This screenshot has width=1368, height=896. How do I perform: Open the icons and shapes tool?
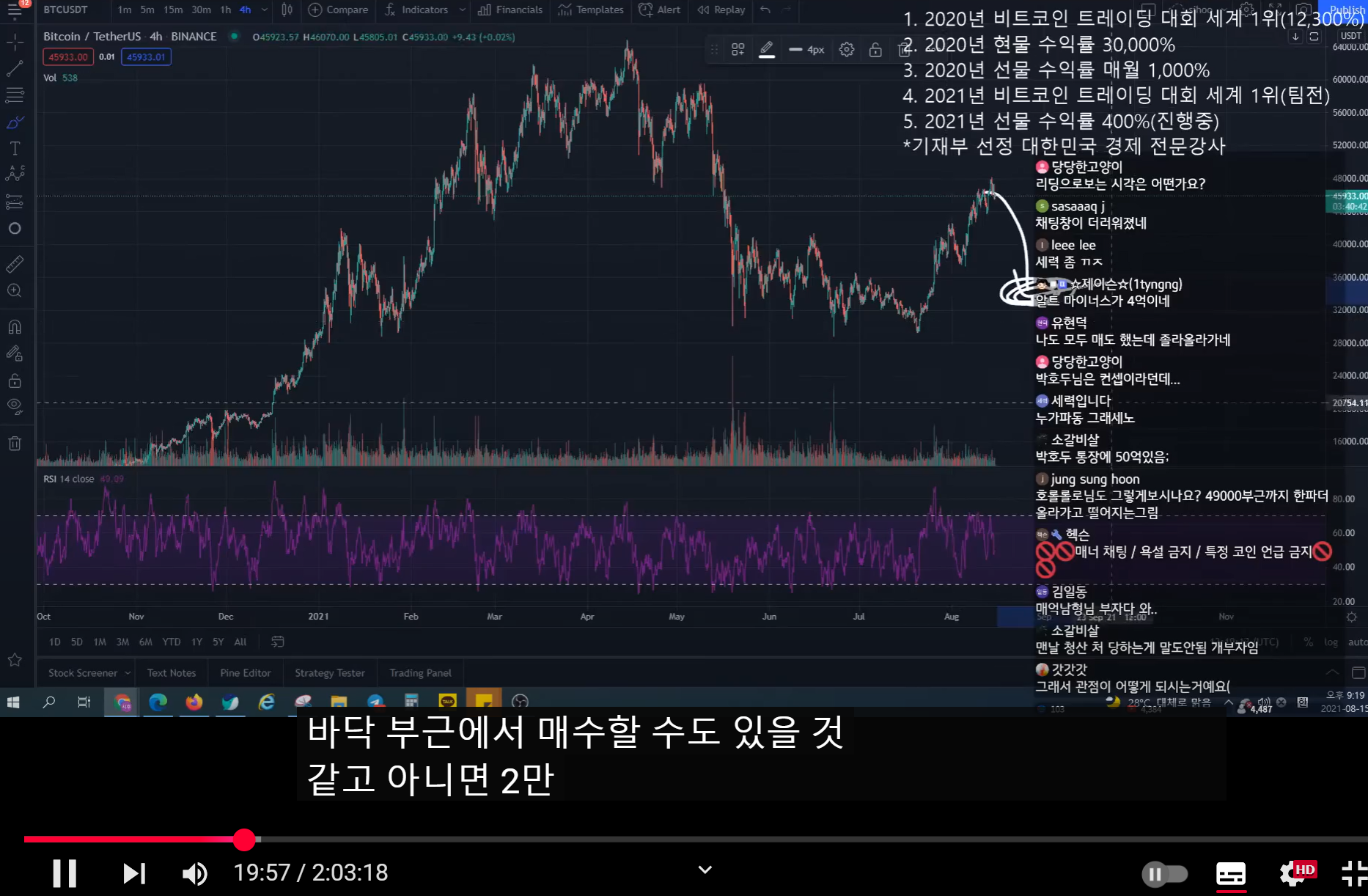(15, 229)
